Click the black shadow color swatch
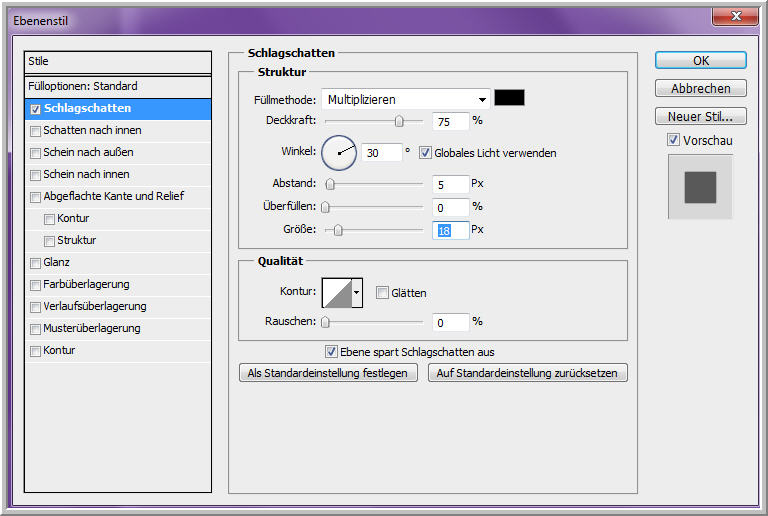768x516 pixels. point(509,97)
